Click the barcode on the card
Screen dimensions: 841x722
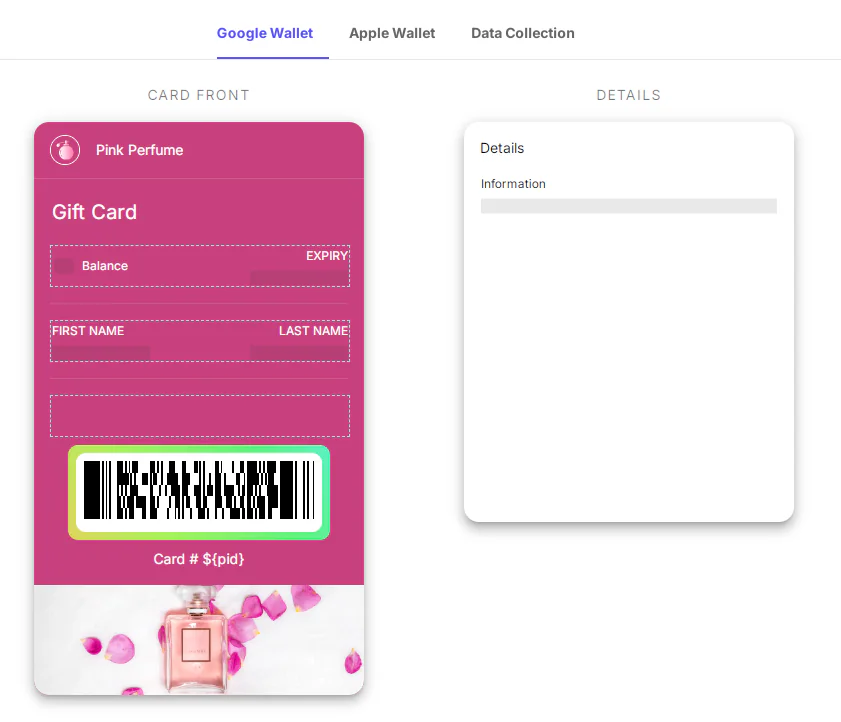[x=199, y=492]
